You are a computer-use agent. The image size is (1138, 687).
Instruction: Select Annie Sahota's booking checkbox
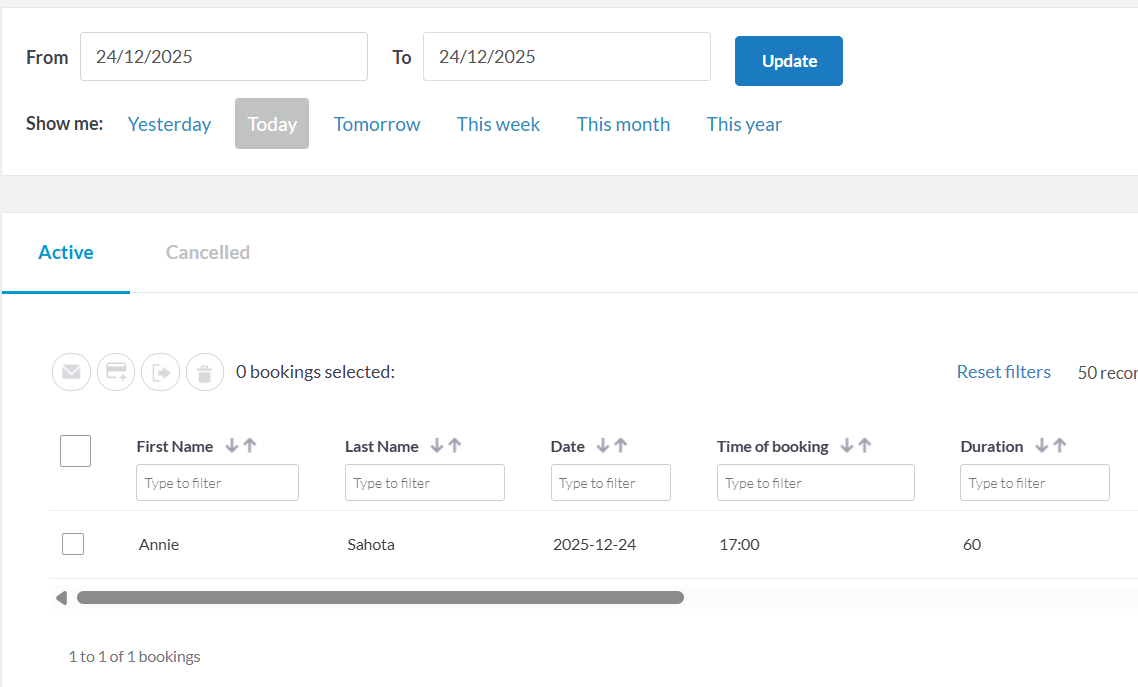[x=73, y=544]
